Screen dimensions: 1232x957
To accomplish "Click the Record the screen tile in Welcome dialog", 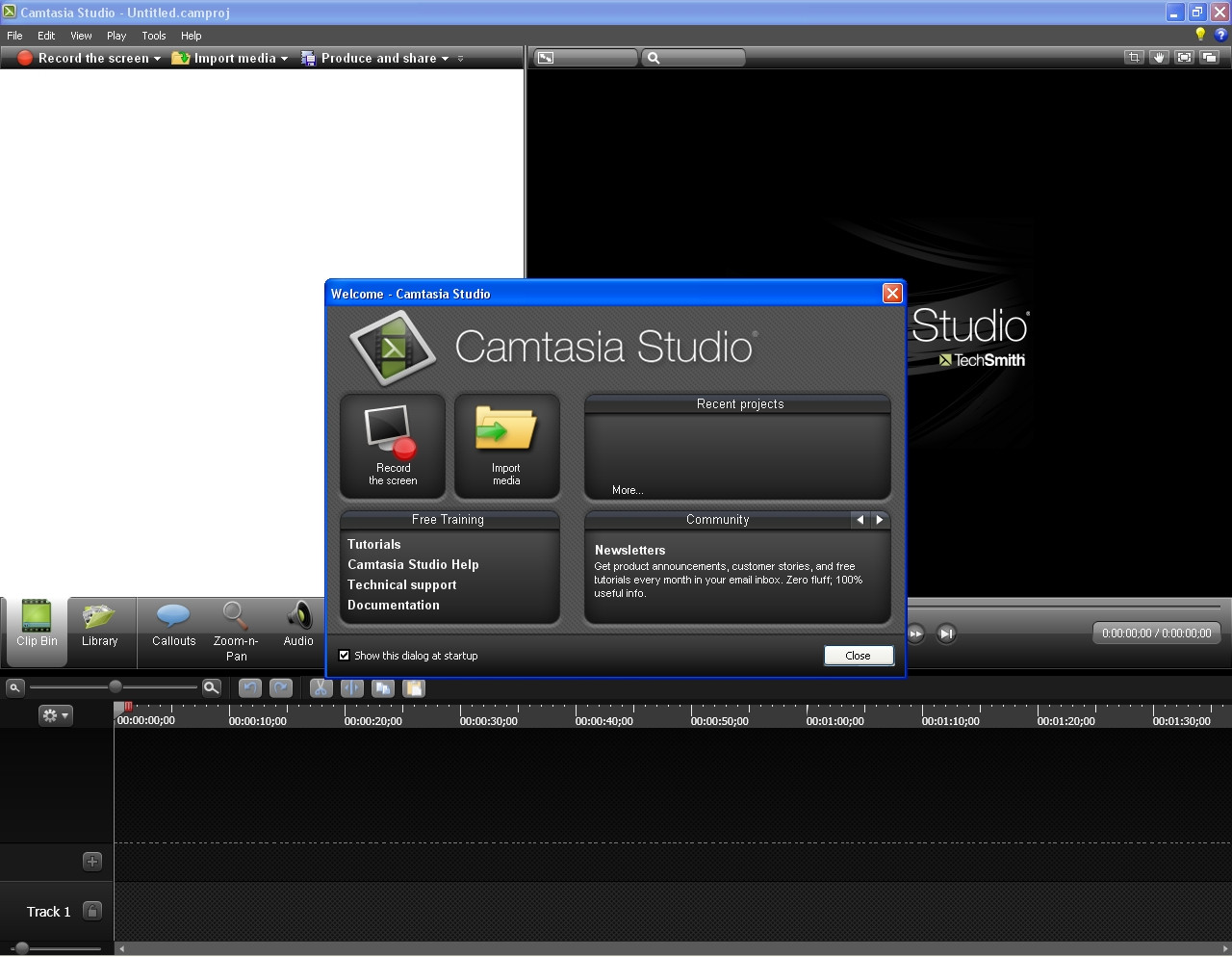I will pyautogui.click(x=393, y=446).
